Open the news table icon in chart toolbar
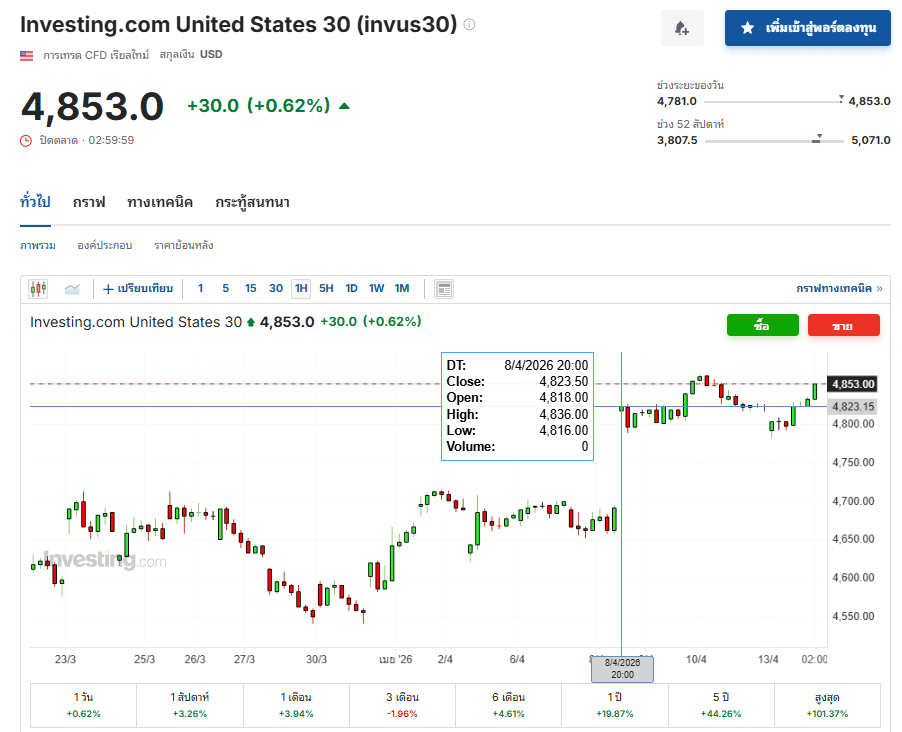The height and width of the screenshot is (732, 902). (x=444, y=289)
